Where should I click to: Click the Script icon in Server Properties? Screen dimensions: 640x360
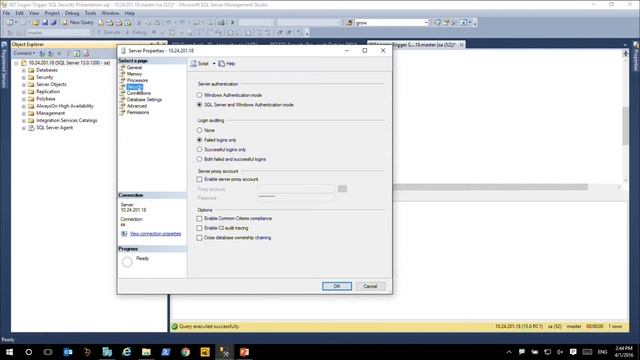(194, 63)
